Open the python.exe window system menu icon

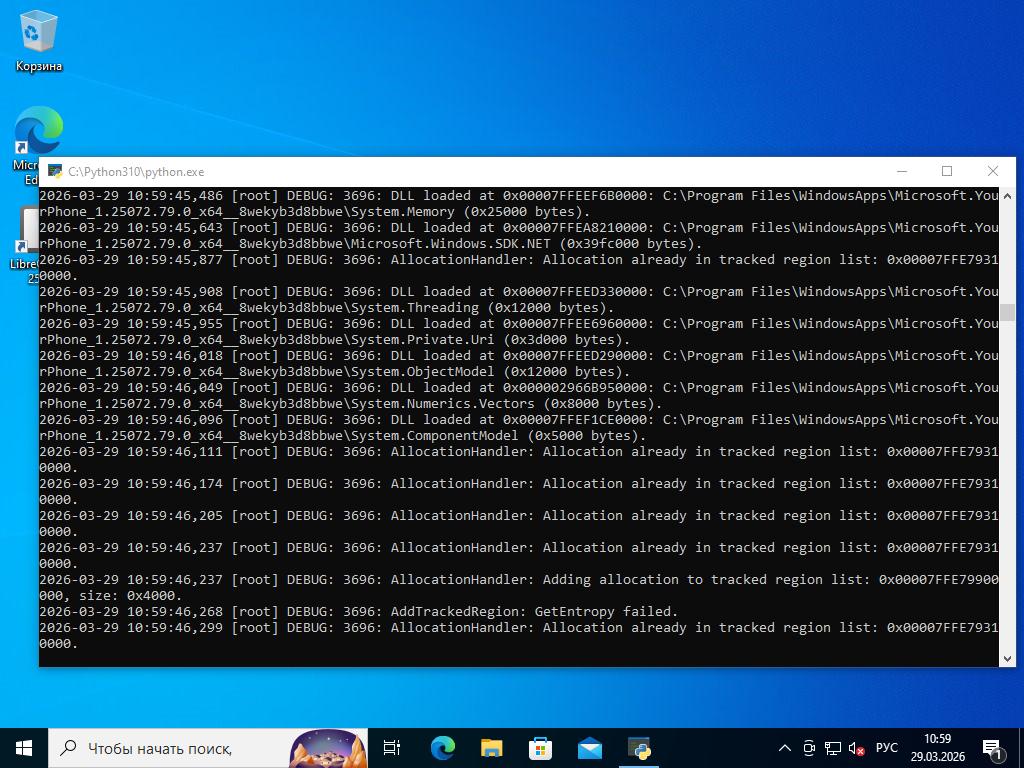coord(54,172)
